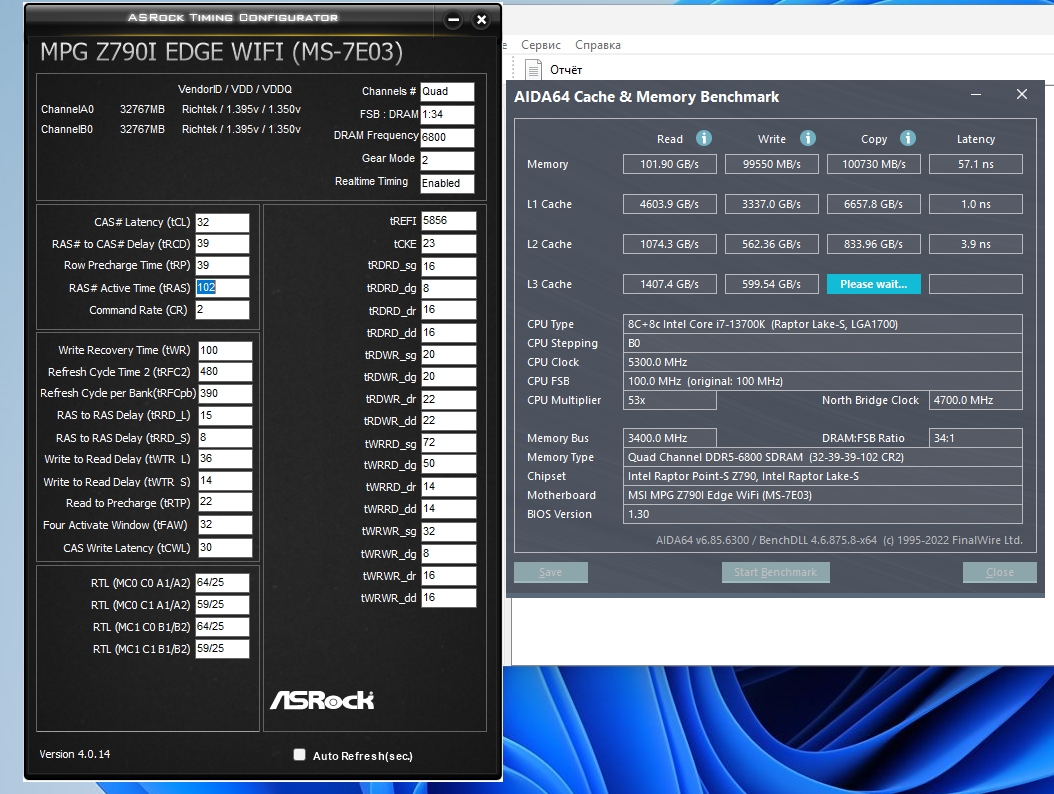Screen dimensions: 1054x794
Task: Click the Row Precharge Time (tRP) field
Action: point(222,266)
